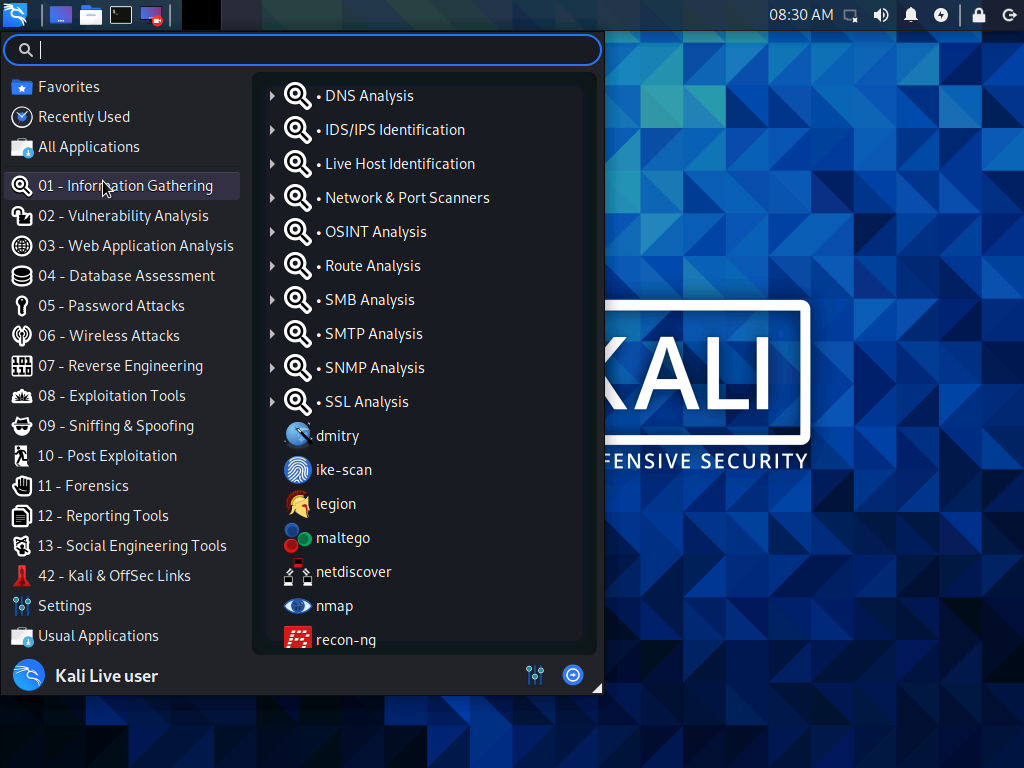Open the Kali dragon applications menu button
The height and width of the screenshot is (768, 1024).
pos(14,14)
